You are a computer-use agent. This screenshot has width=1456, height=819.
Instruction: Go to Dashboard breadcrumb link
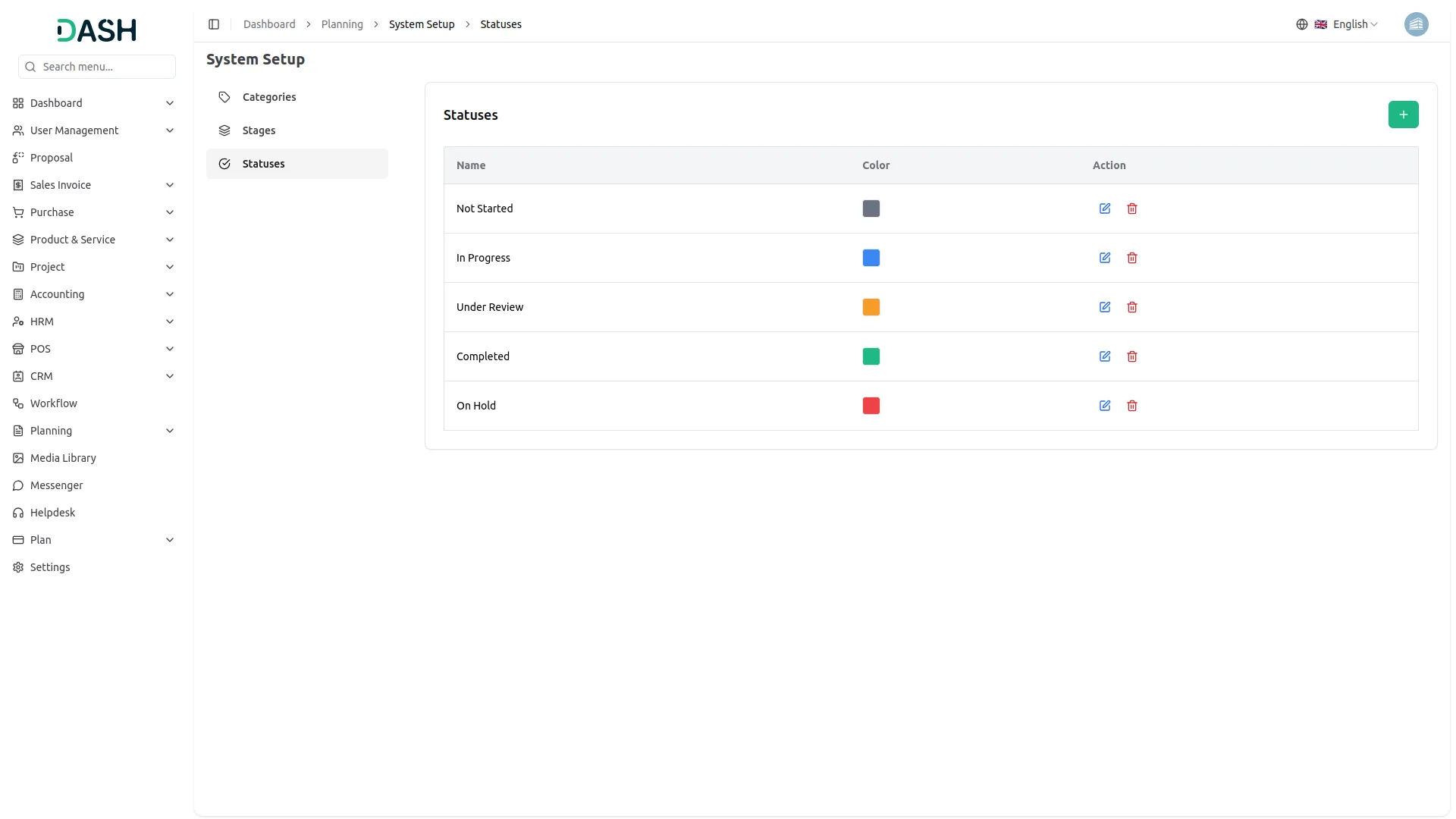coord(269,24)
